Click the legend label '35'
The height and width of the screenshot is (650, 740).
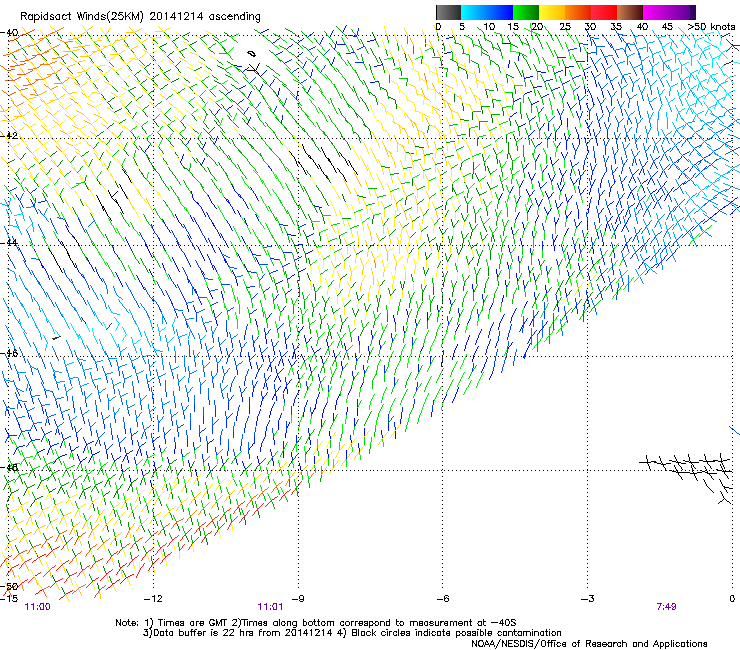[616, 26]
